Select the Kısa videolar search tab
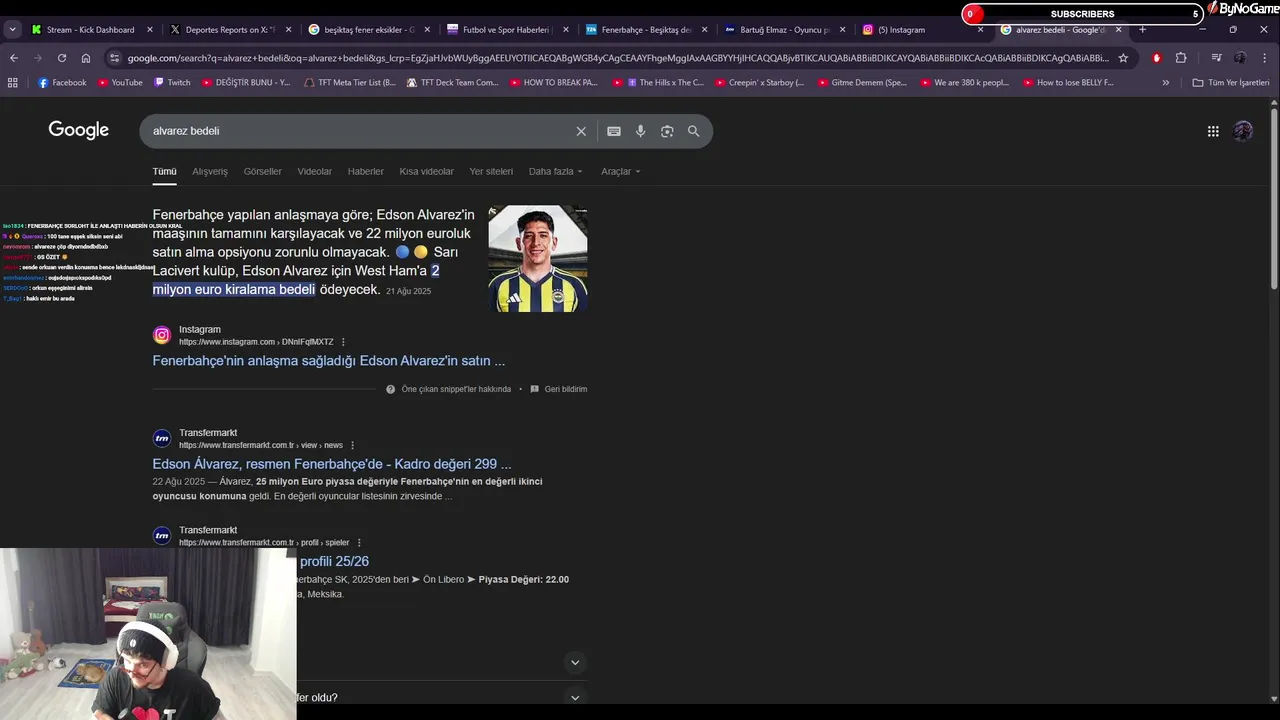Viewport: 1280px width, 720px height. point(426,171)
